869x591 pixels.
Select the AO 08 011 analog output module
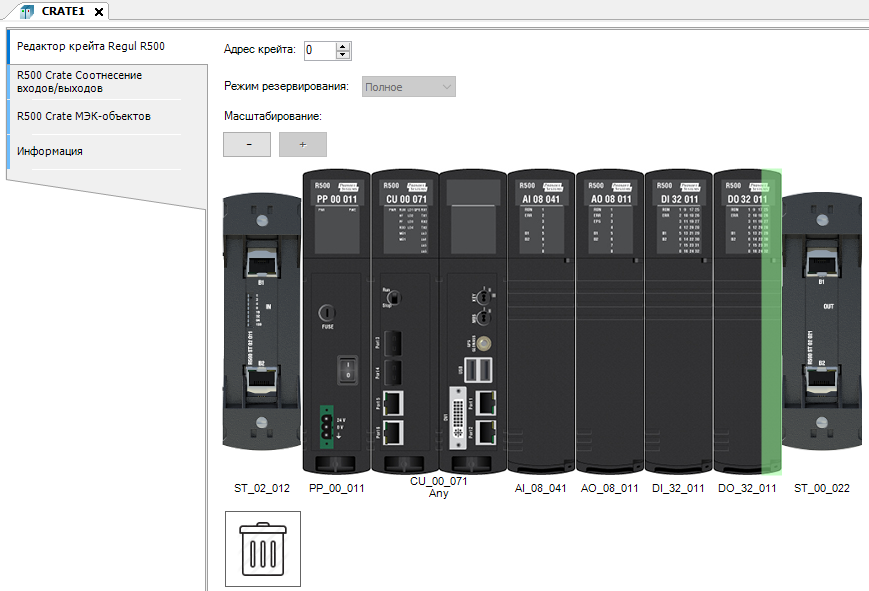click(610, 320)
